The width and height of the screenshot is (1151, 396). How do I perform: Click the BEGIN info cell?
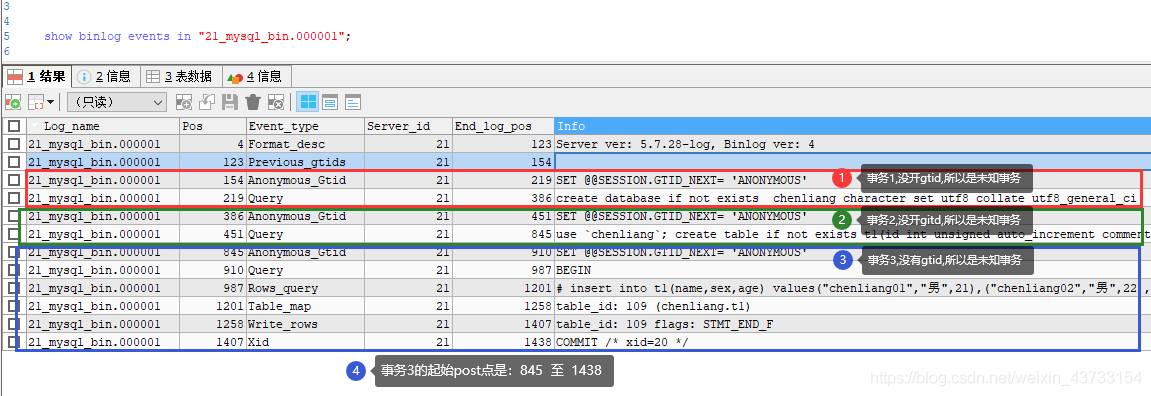click(x=852, y=270)
